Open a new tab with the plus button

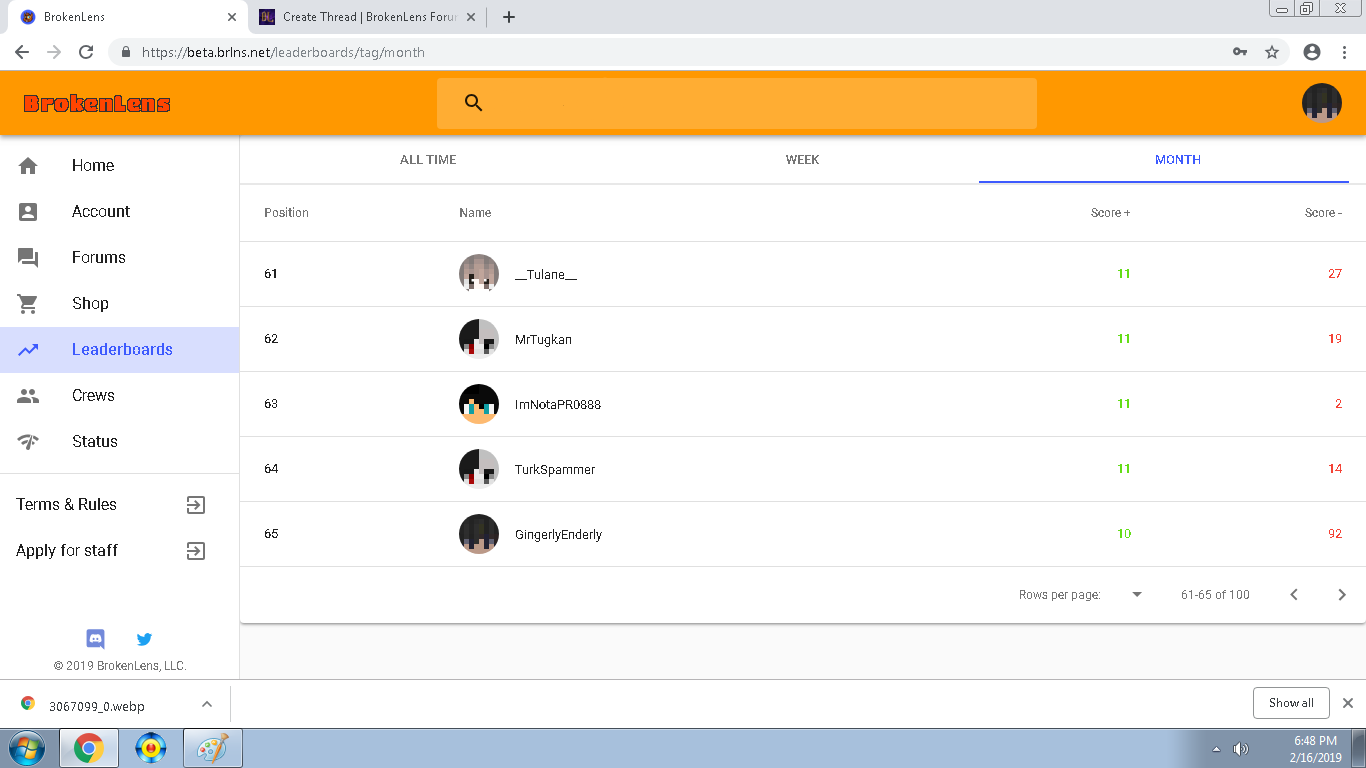[509, 17]
